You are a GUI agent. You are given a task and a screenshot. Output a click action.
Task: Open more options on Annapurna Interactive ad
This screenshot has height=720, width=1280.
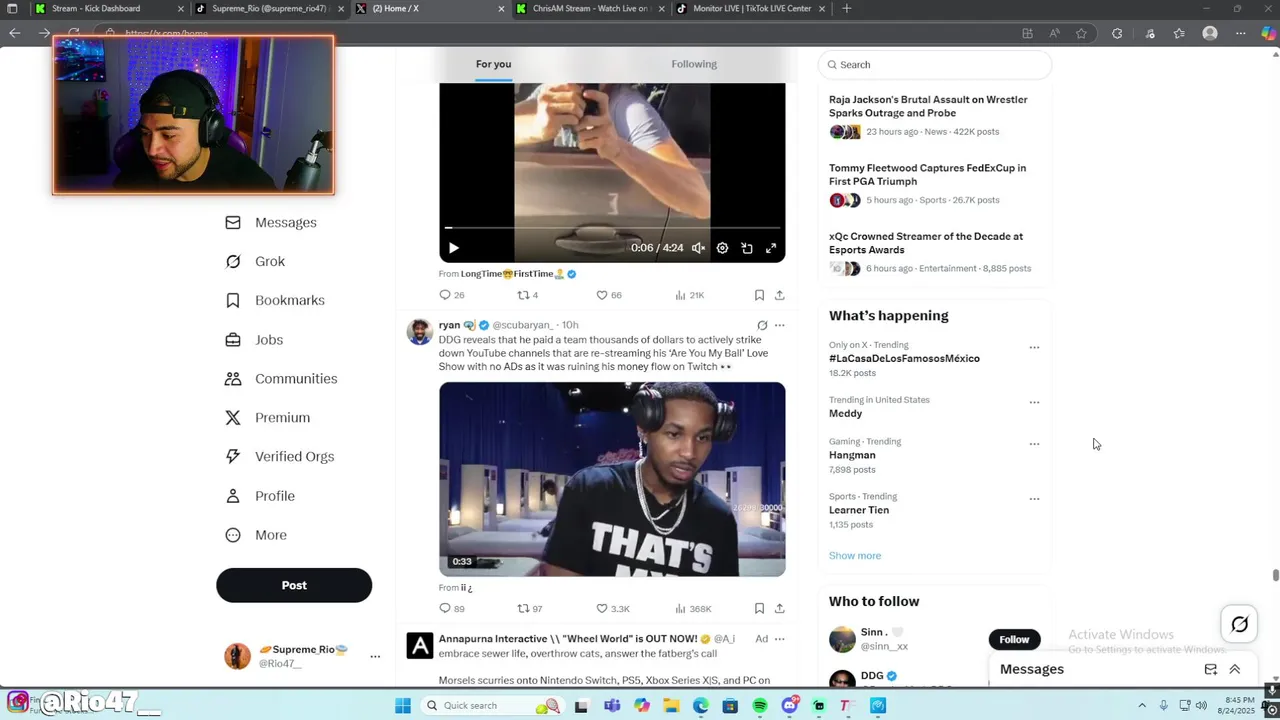(780, 639)
